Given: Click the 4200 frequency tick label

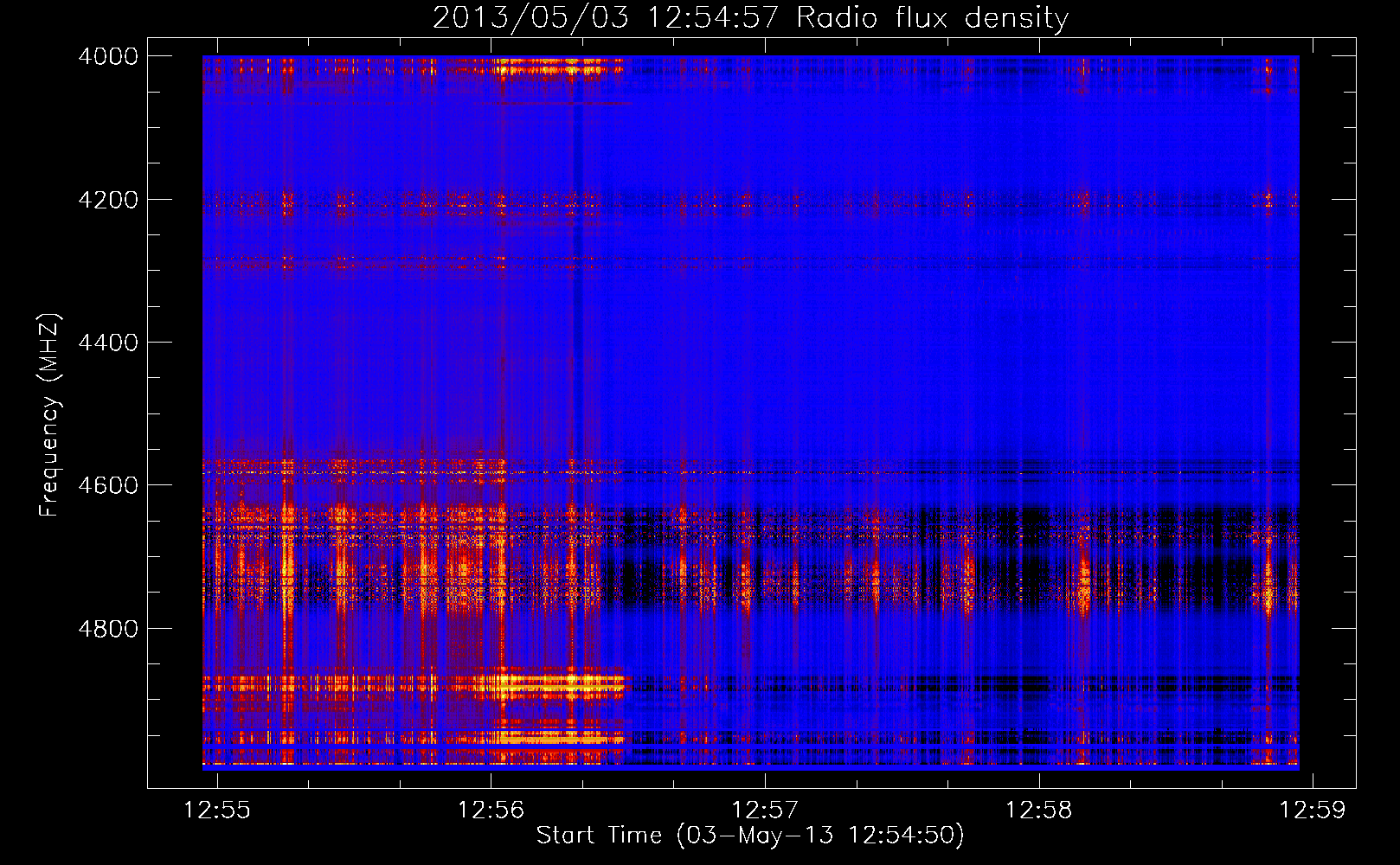Looking at the screenshot, I should (x=108, y=200).
